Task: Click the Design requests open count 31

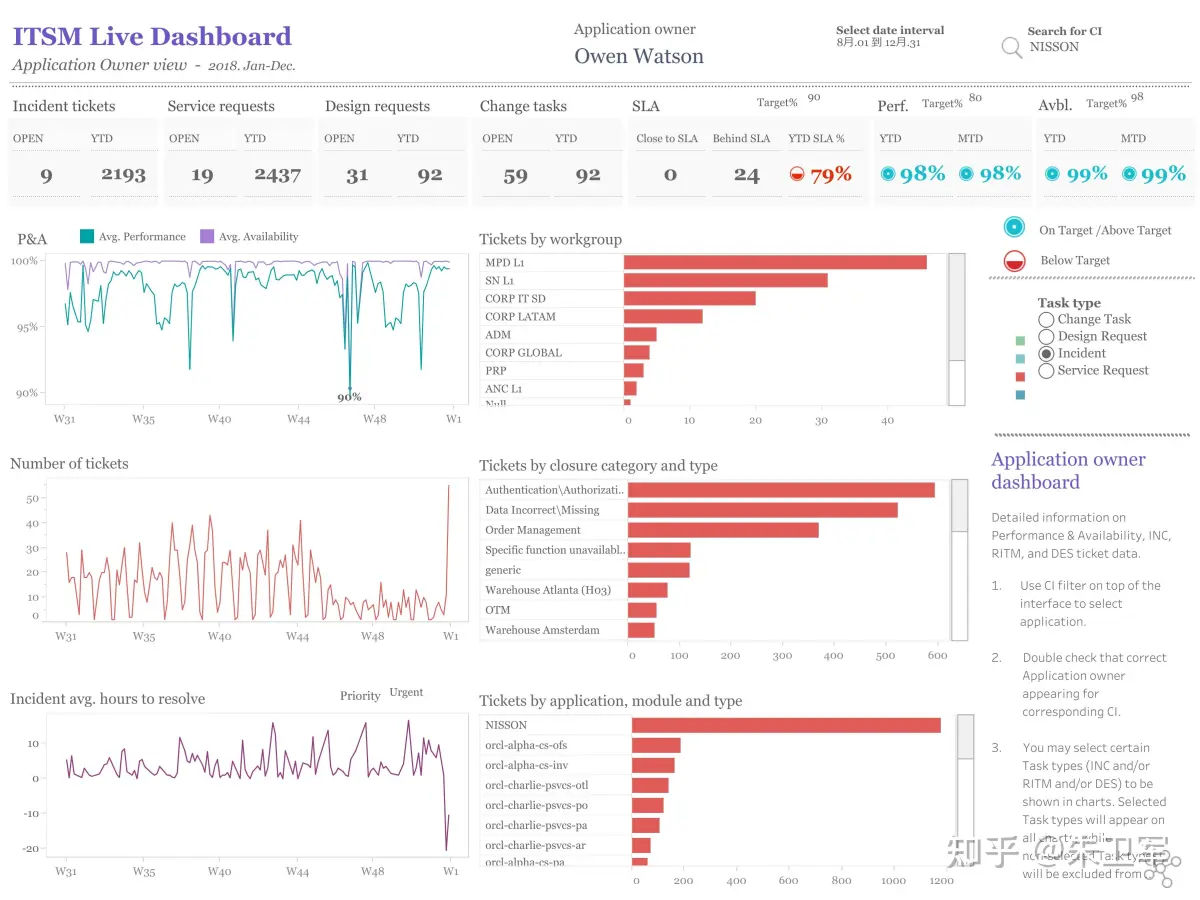Action: coord(357,176)
